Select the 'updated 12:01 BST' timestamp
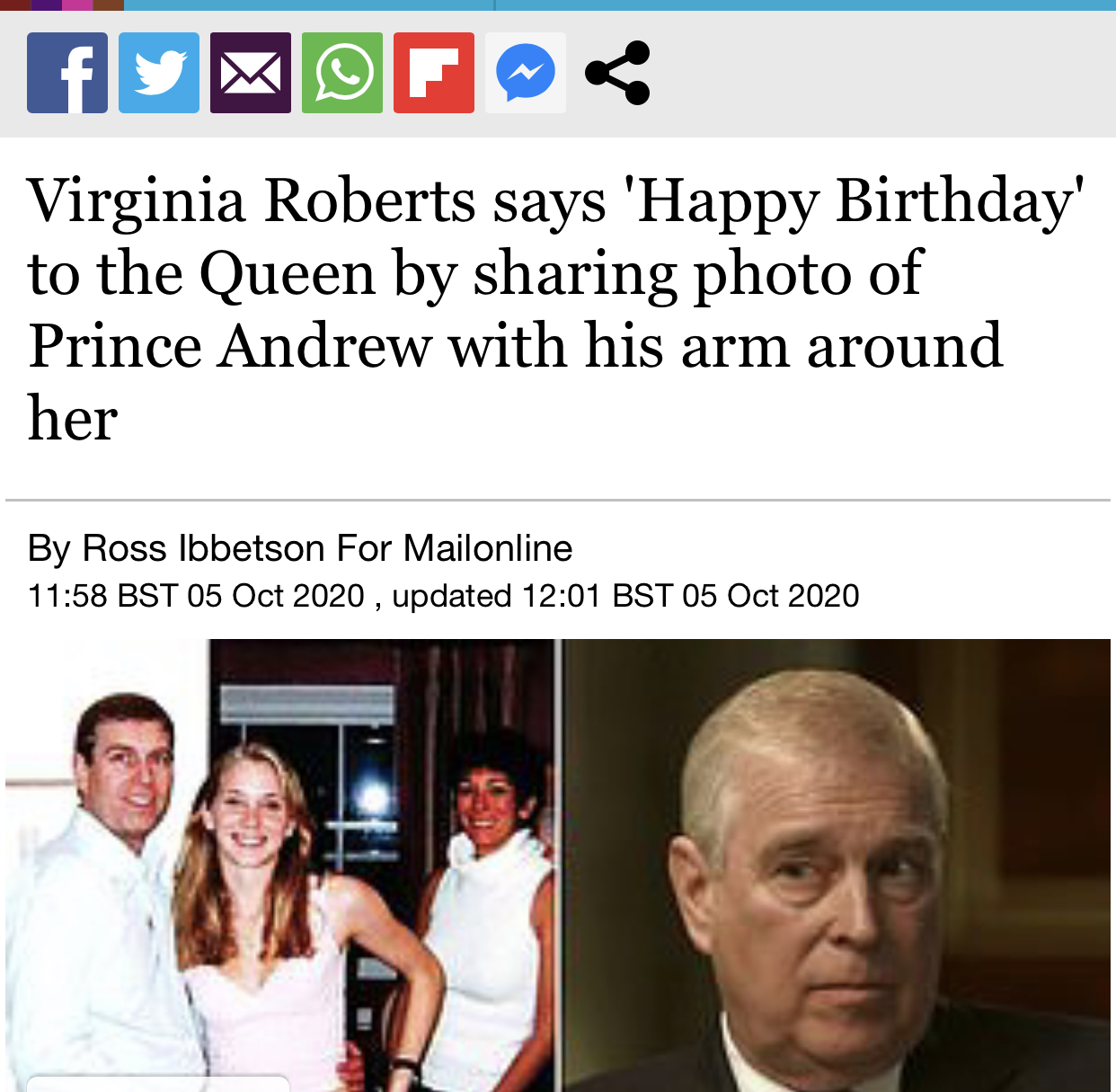The image size is (1116, 1092). point(625,596)
